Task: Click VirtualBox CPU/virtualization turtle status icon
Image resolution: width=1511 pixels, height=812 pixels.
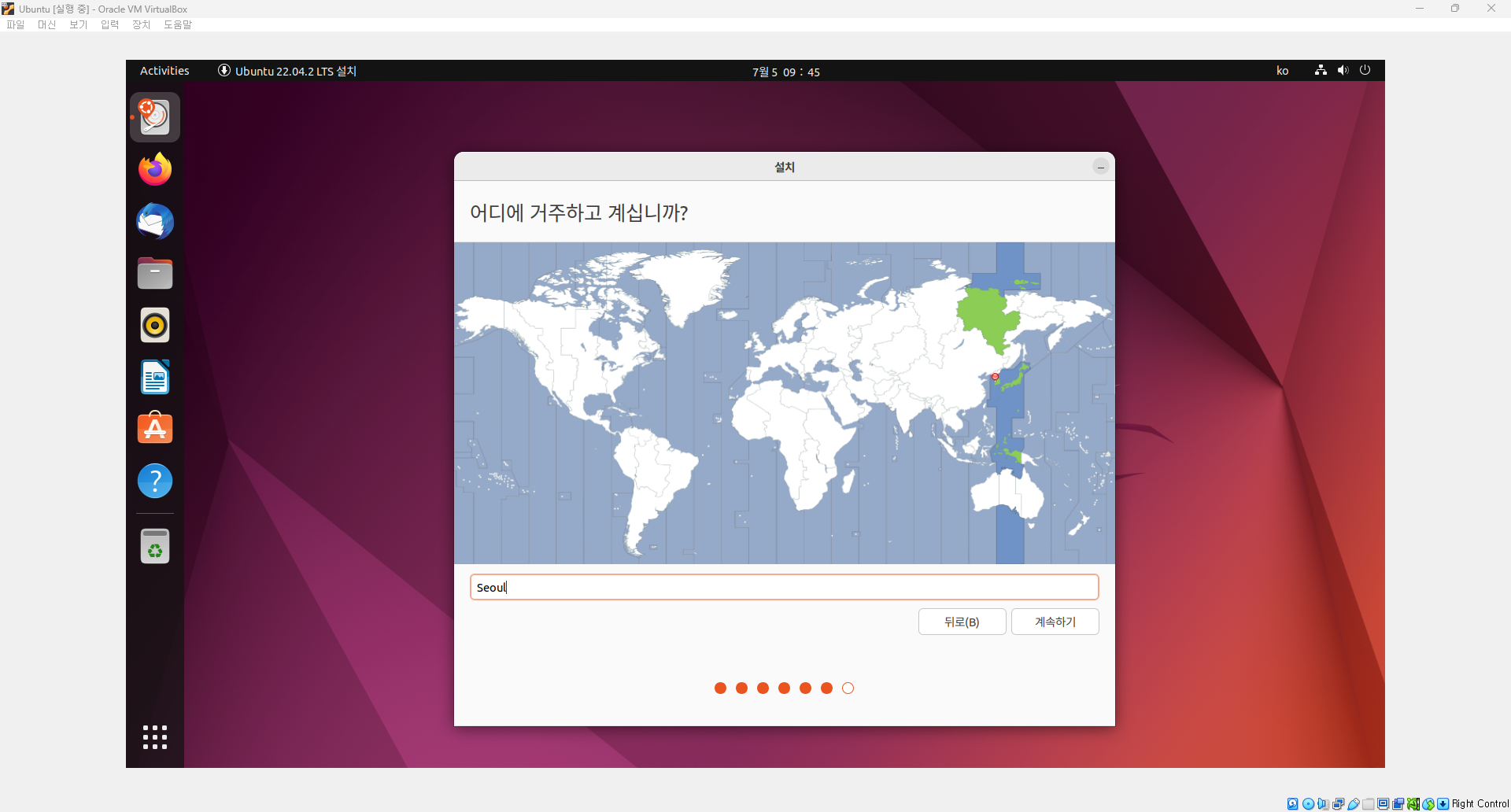Action: click(1413, 803)
